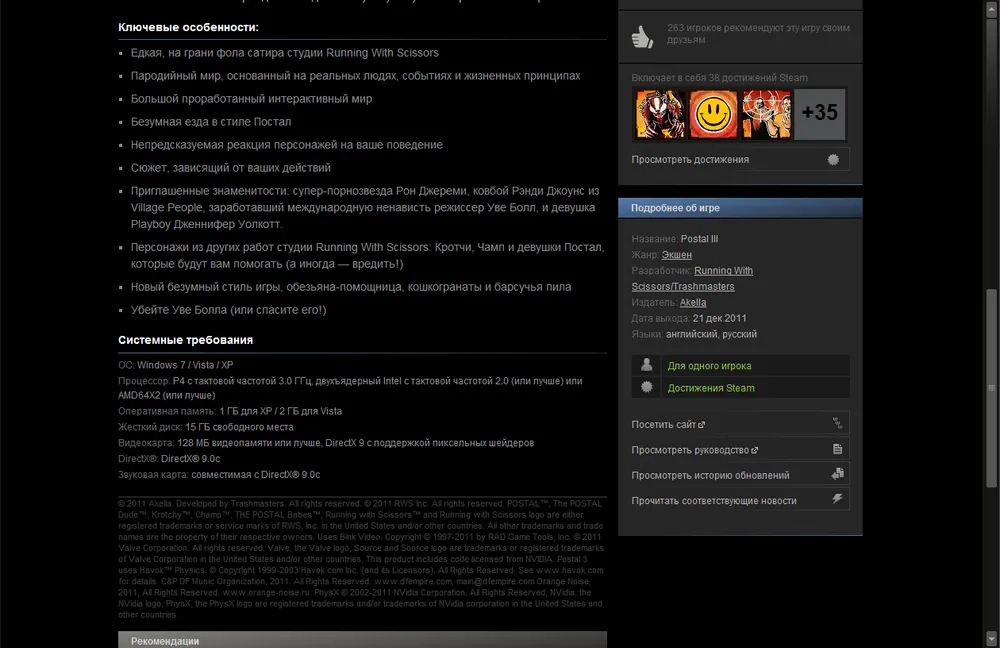This screenshot has width=1000, height=648.
Task: Click the Сюжет, зависящий от ваших действий bullet
Action: (x=230, y=168)
